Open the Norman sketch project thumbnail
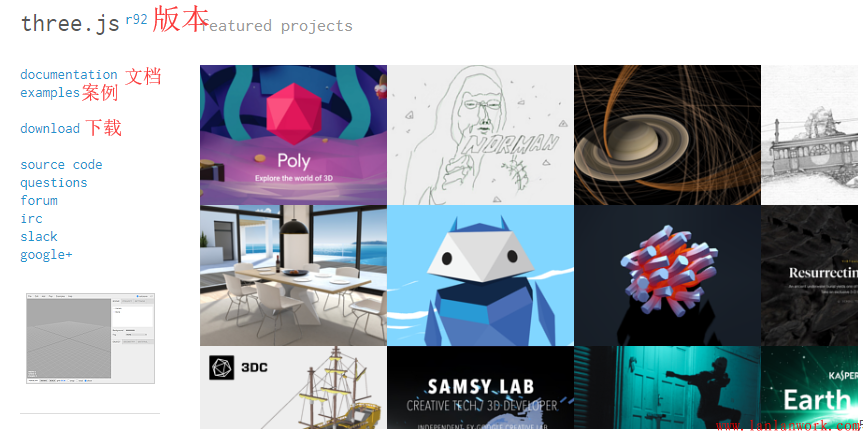Image resolution: width=863 pixels, height=434 pixels. [x=480, y=135]
